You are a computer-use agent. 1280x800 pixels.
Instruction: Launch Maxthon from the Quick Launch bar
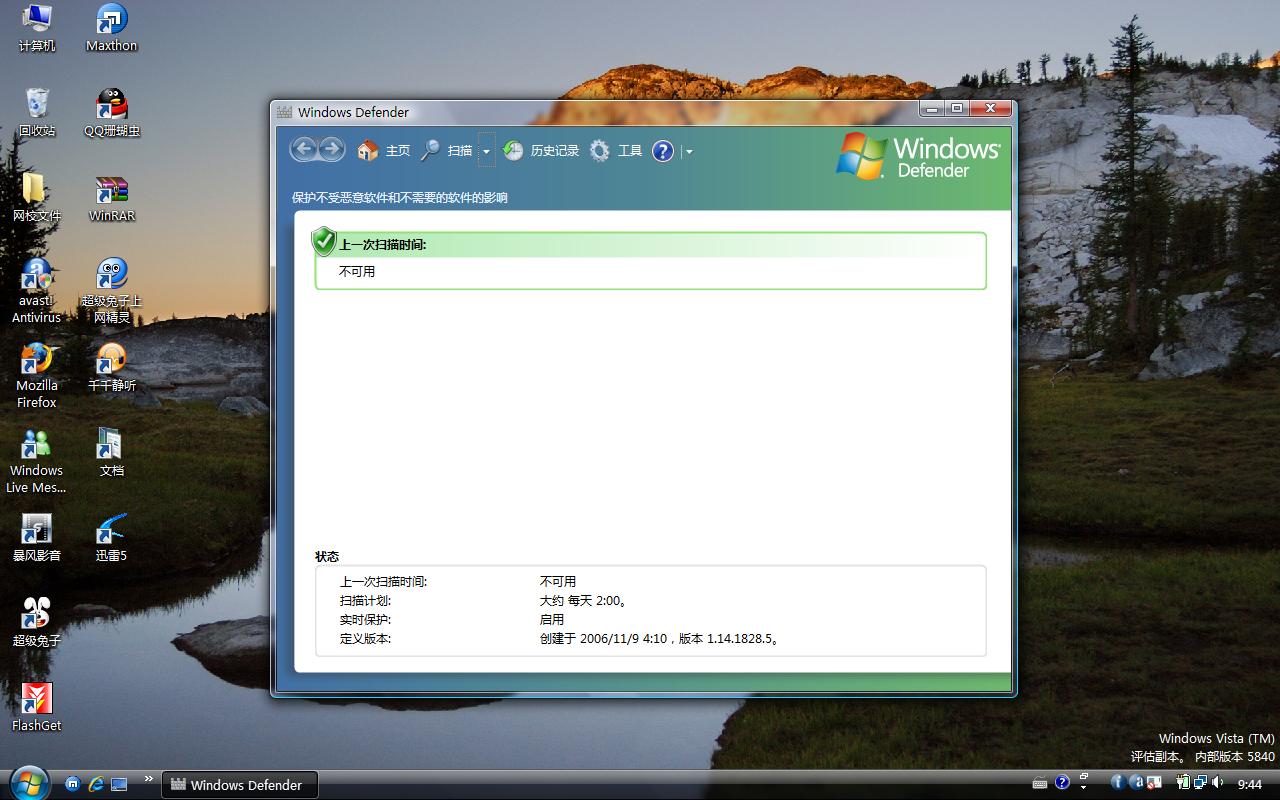click(73, 784)
